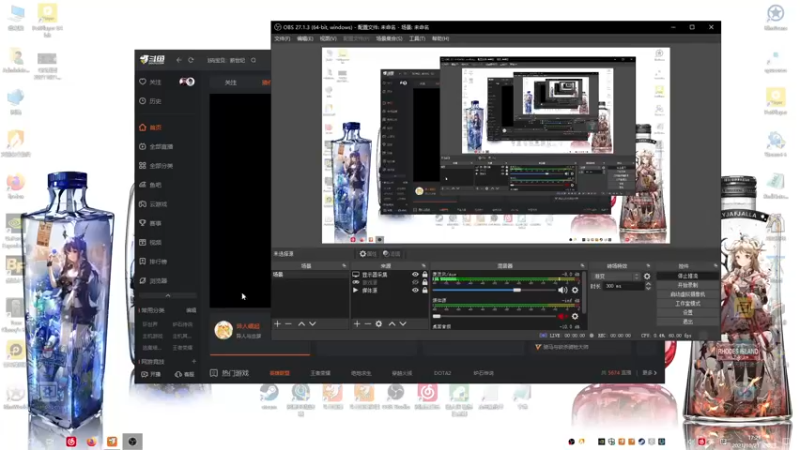Pop out the 场景 scenes dock panel
This screenshot has width=800, height=450.
point(344,266)
